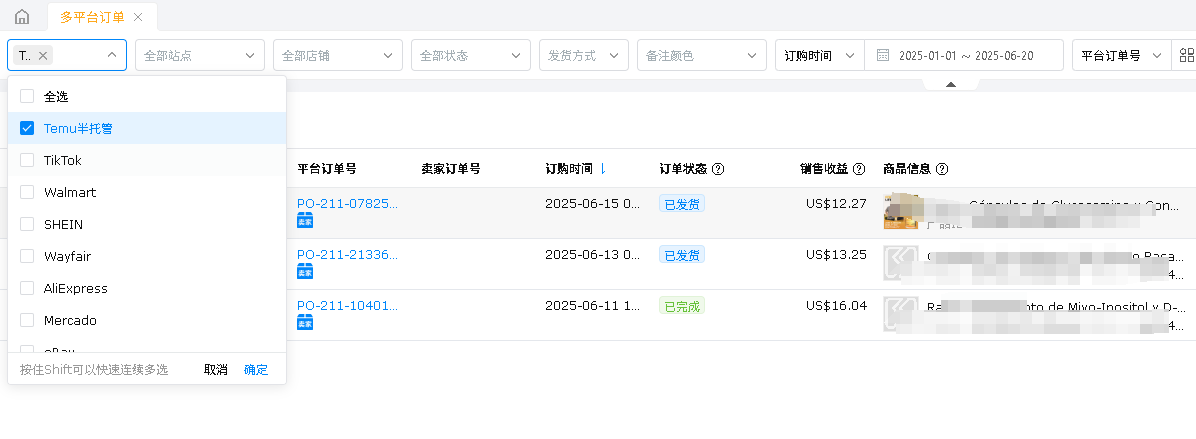The width and height of the screenshot is (1196, 439).
Task: Open the 备注颜色 color dropdown
Action: [701, 55]
